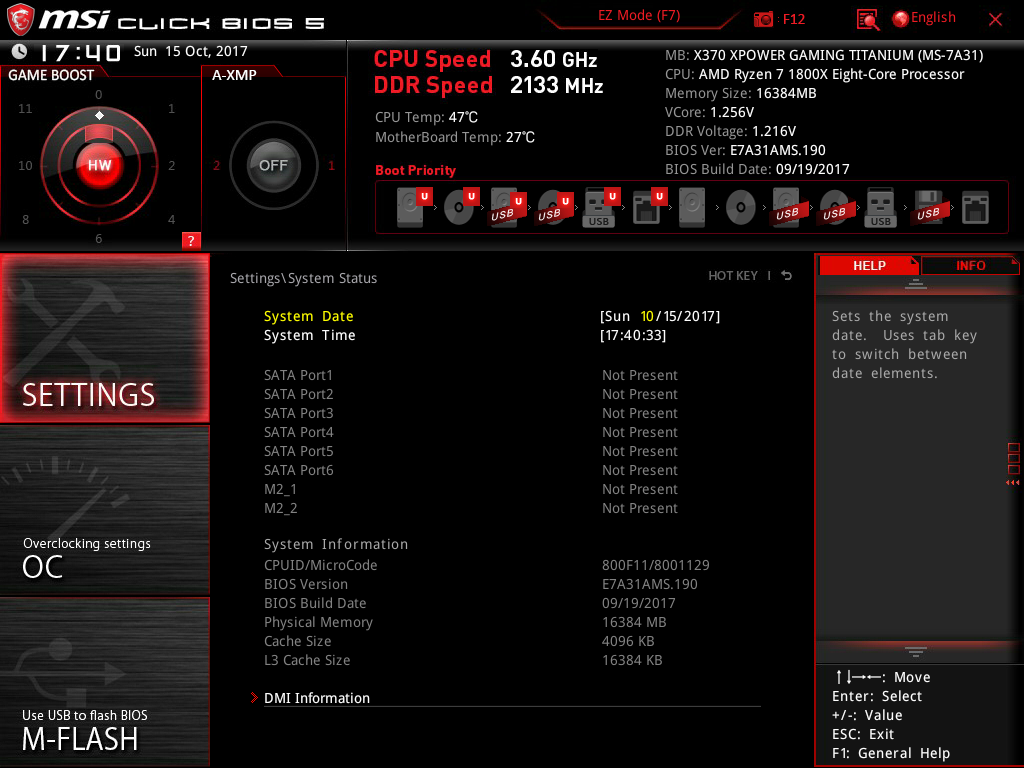Select A-XMP profile 2

216,165
